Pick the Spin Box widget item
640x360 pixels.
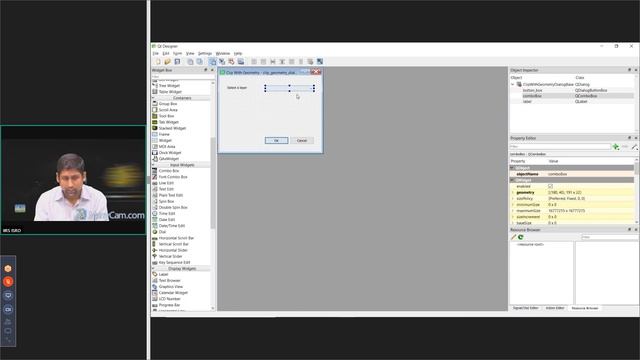coord(166,201)
